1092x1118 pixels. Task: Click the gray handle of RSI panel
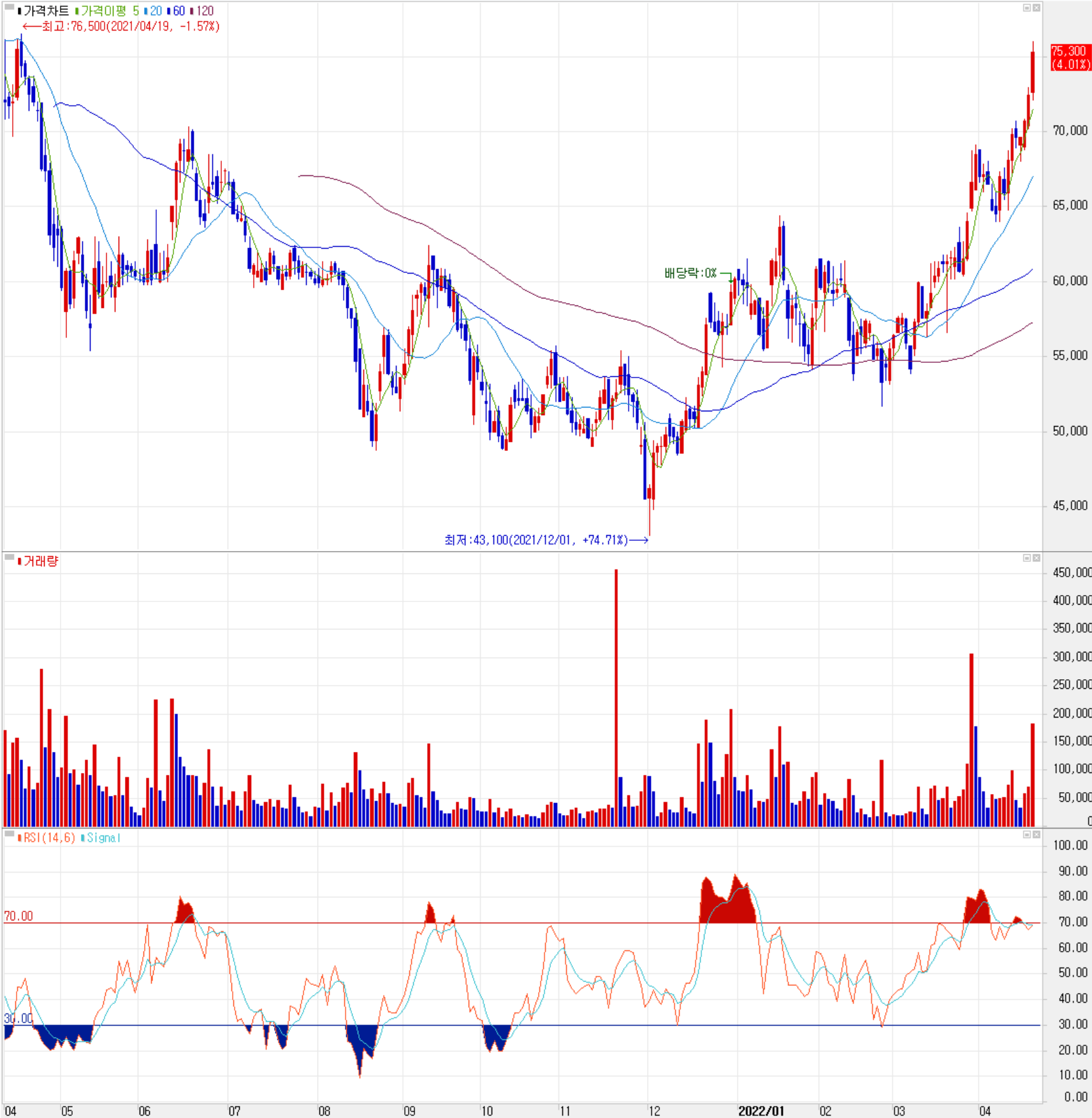point(10,834)
